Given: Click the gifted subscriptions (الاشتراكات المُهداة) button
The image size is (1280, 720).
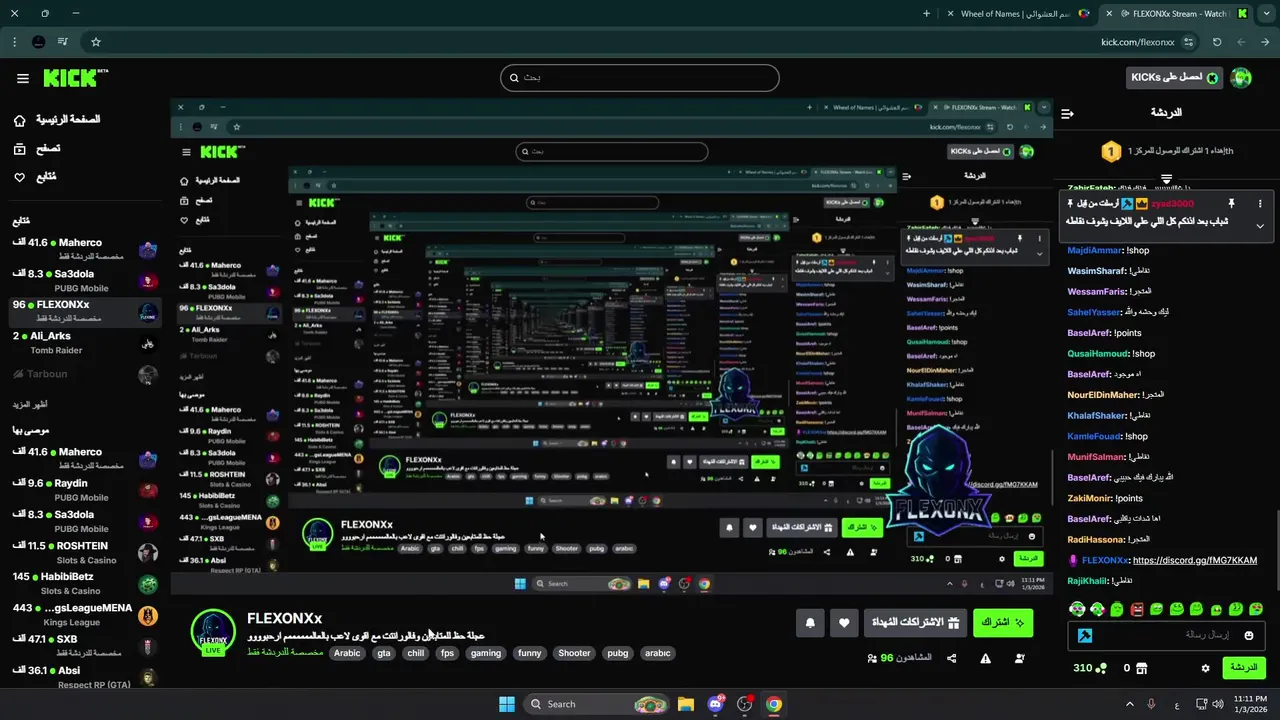Looking at the screenshot, I should tap(916, 623).
